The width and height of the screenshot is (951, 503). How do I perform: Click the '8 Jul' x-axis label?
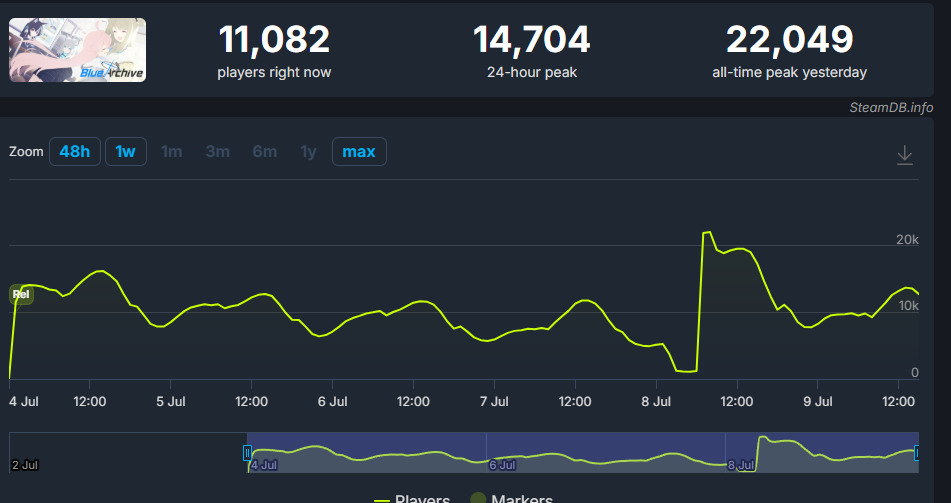coord(656,402)
